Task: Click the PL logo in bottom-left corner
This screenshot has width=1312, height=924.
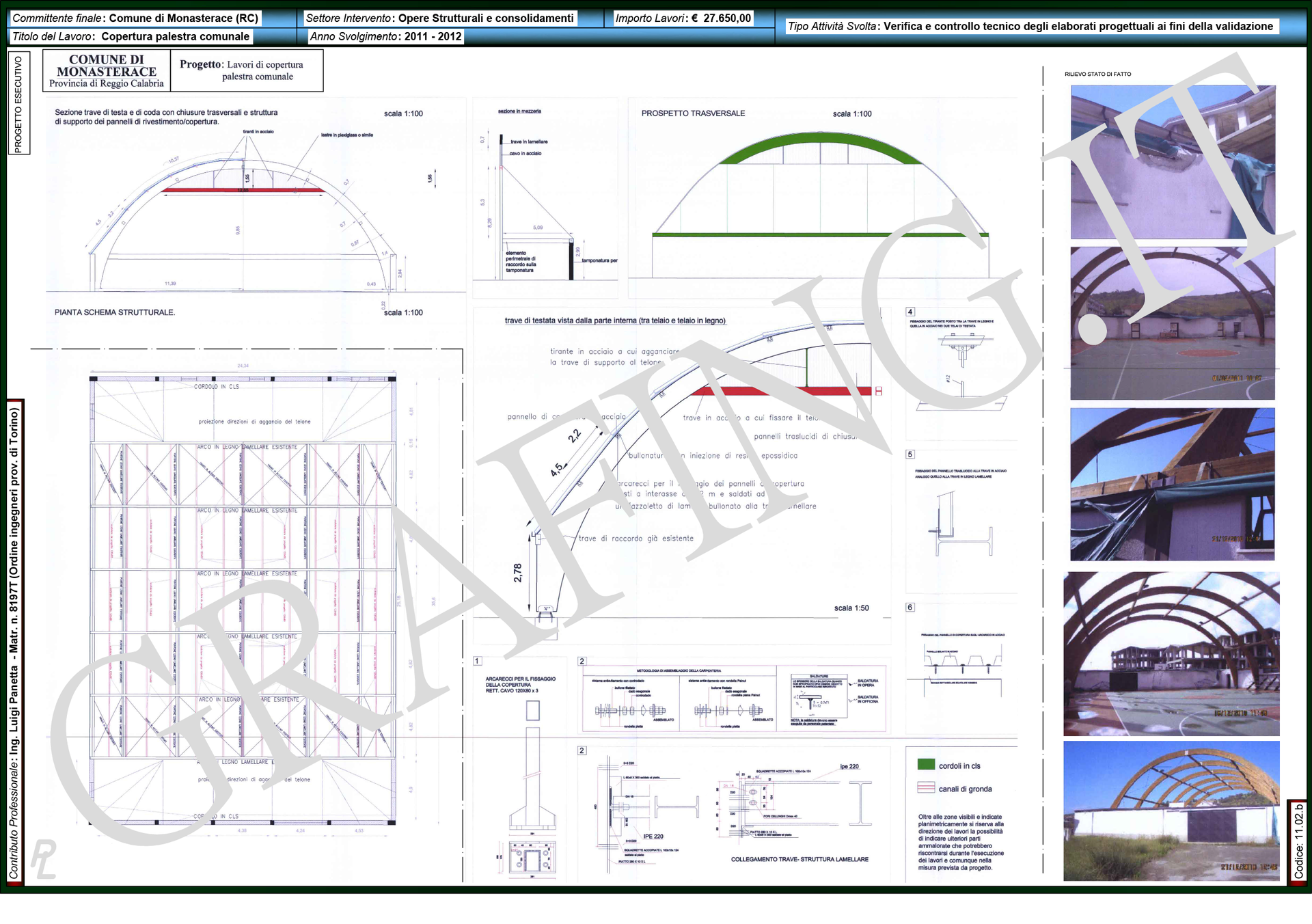Action: [44, 858]
